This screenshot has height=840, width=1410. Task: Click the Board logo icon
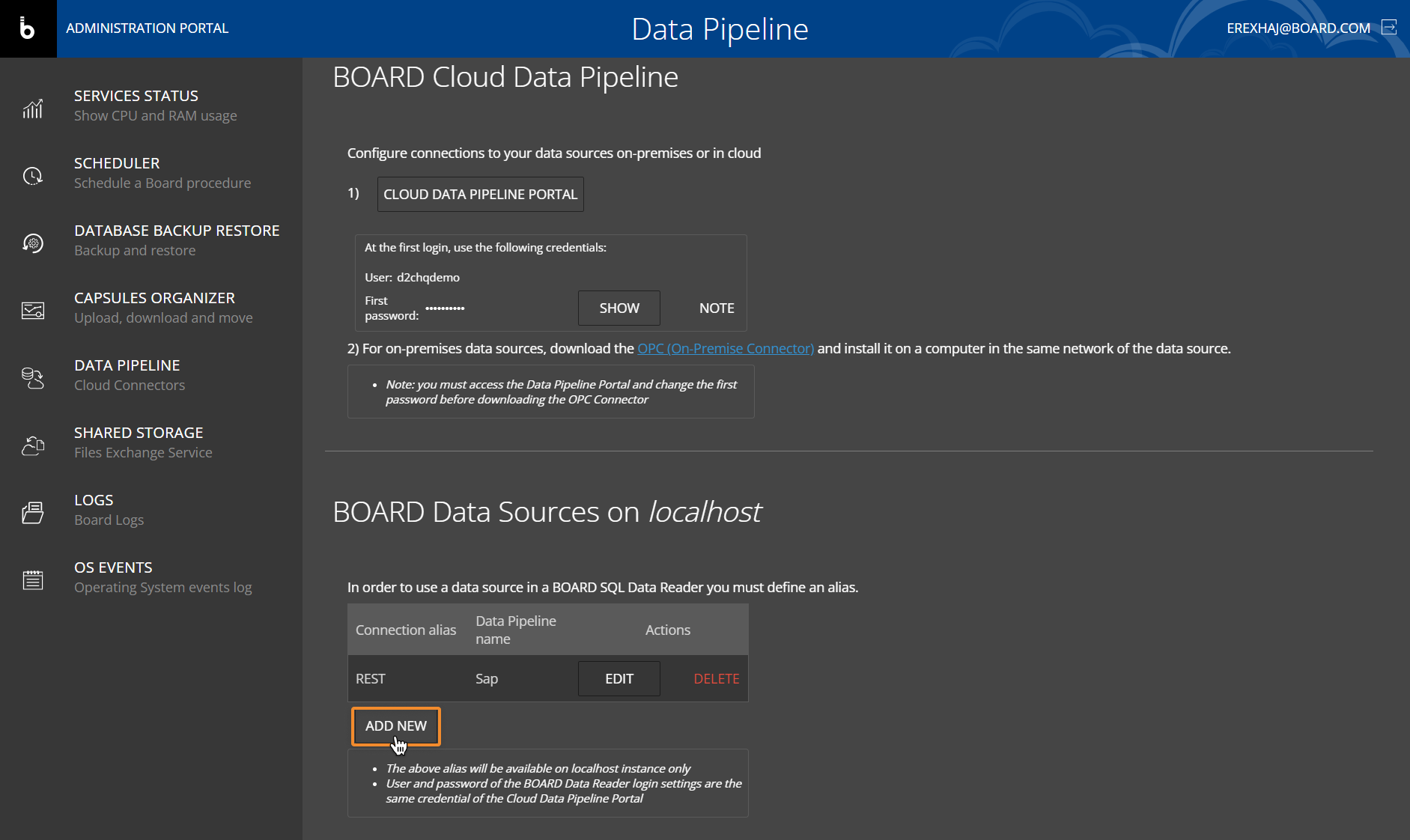click(28, 28)
